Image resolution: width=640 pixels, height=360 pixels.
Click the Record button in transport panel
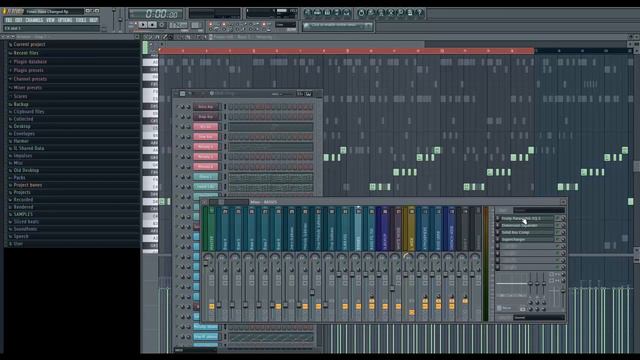pos(162,25)
